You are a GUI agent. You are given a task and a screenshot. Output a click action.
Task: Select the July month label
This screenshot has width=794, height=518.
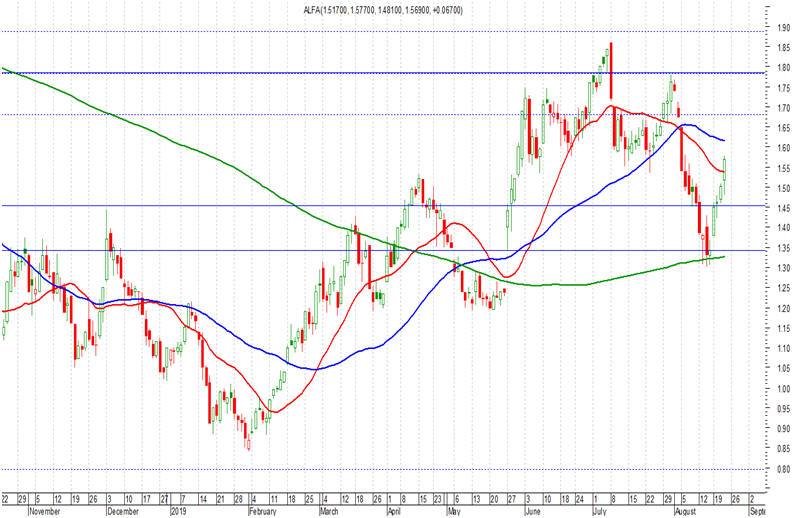pyautogui.click(x=599, y=511)
